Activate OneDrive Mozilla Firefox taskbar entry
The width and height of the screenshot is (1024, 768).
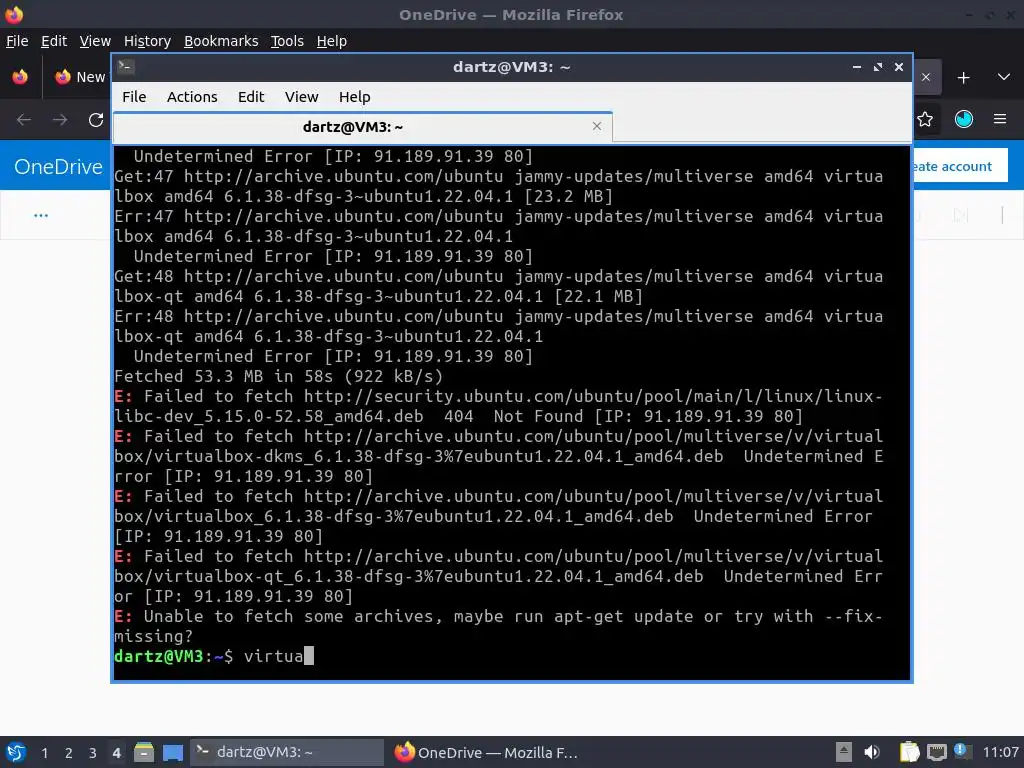click(x=487, y=752)
